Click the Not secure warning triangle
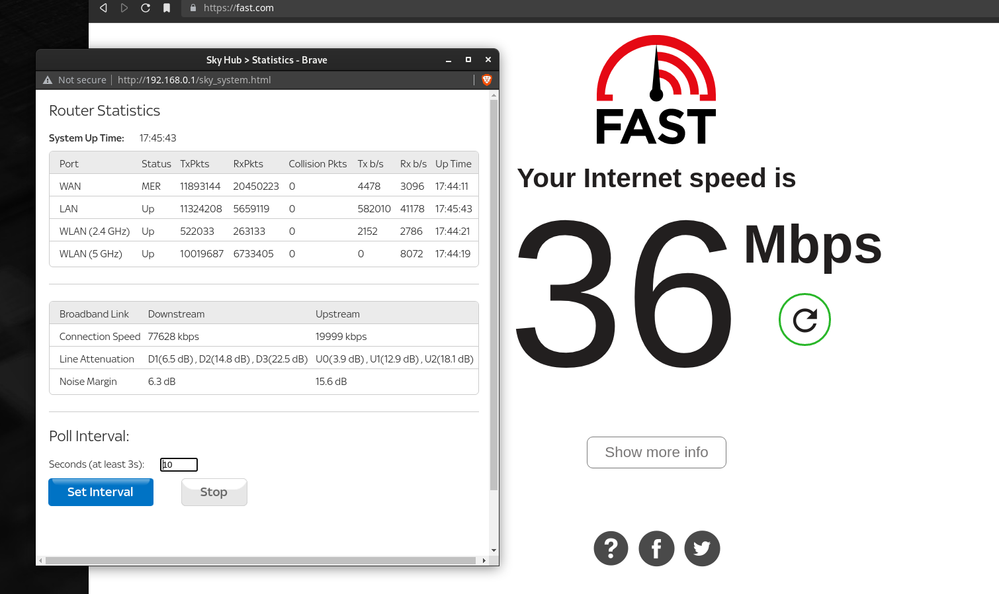The image size is (999, 594). tap(47, 80)
